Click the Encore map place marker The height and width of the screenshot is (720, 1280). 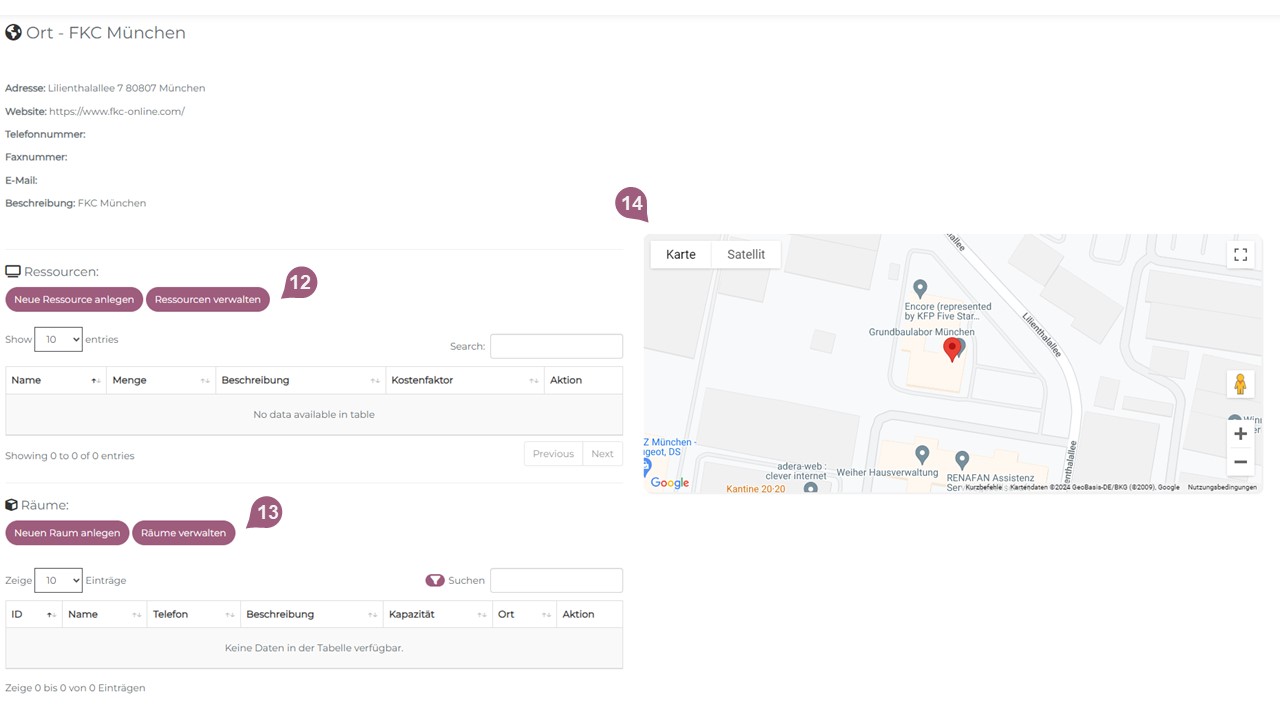click(920, 289)
